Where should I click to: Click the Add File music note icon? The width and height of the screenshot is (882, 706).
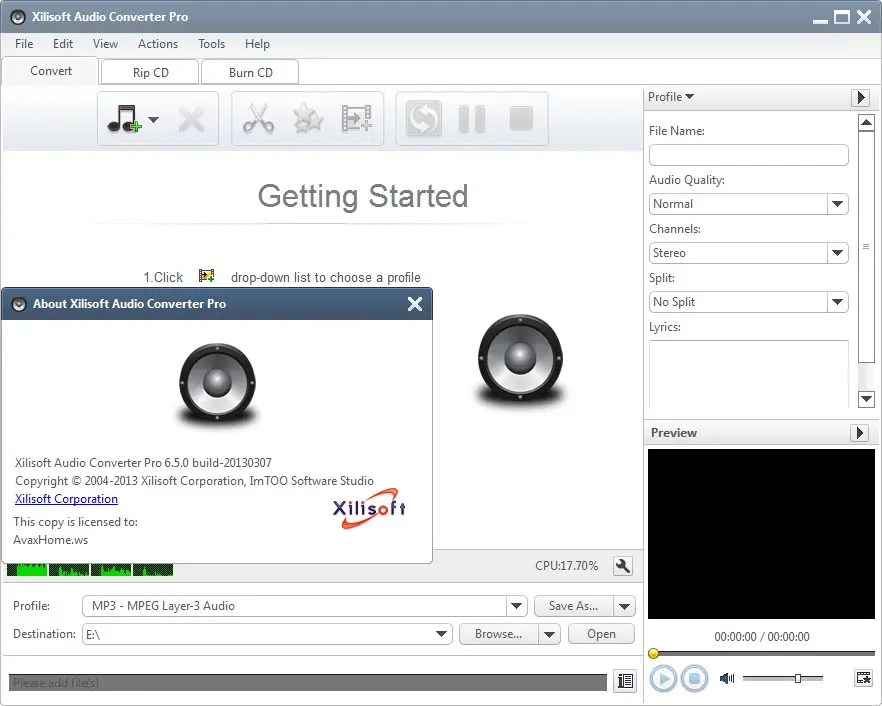pos(124,119)
